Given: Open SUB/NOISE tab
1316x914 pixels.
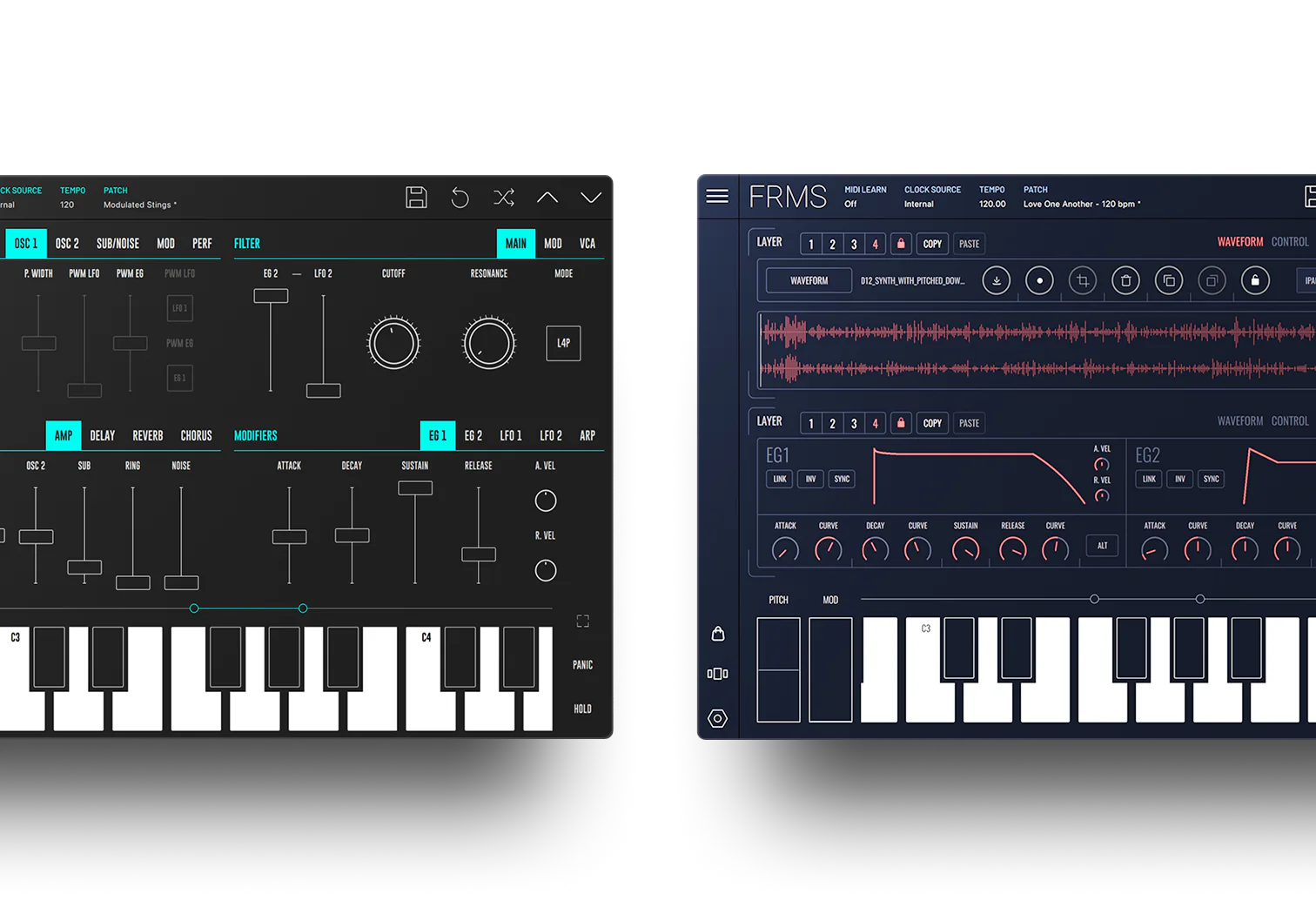Looking at the screenshot, I should pyautogui.click(x=117, y=244).
